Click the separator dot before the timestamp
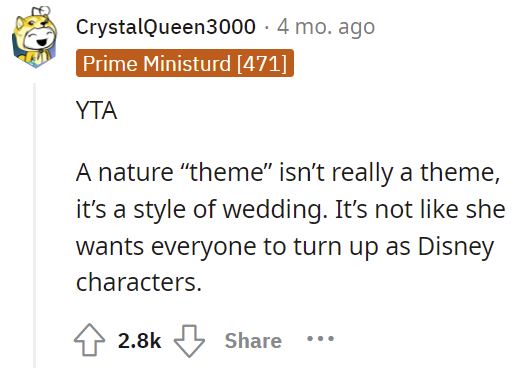The image size is (520, 368). point(266,27)
